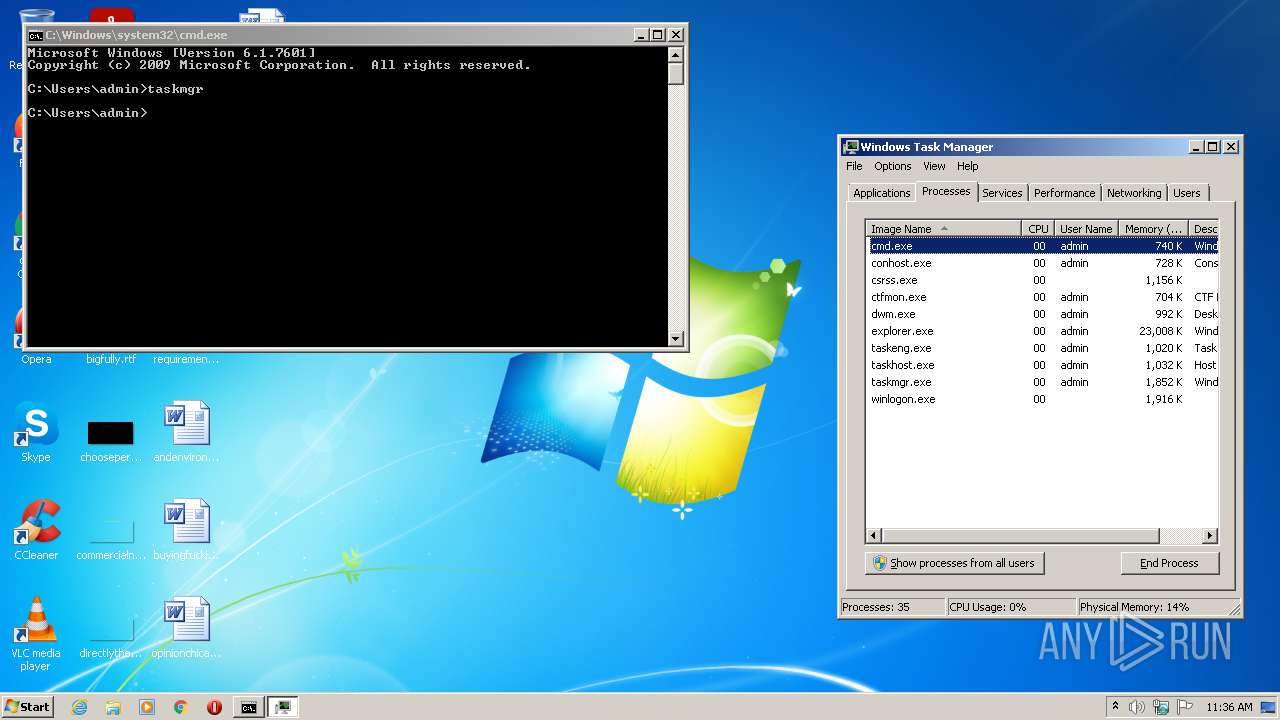Click the taskbar clock 11:36 AM
Viewport: 1280px width, 720px height.
(1229, 707)
